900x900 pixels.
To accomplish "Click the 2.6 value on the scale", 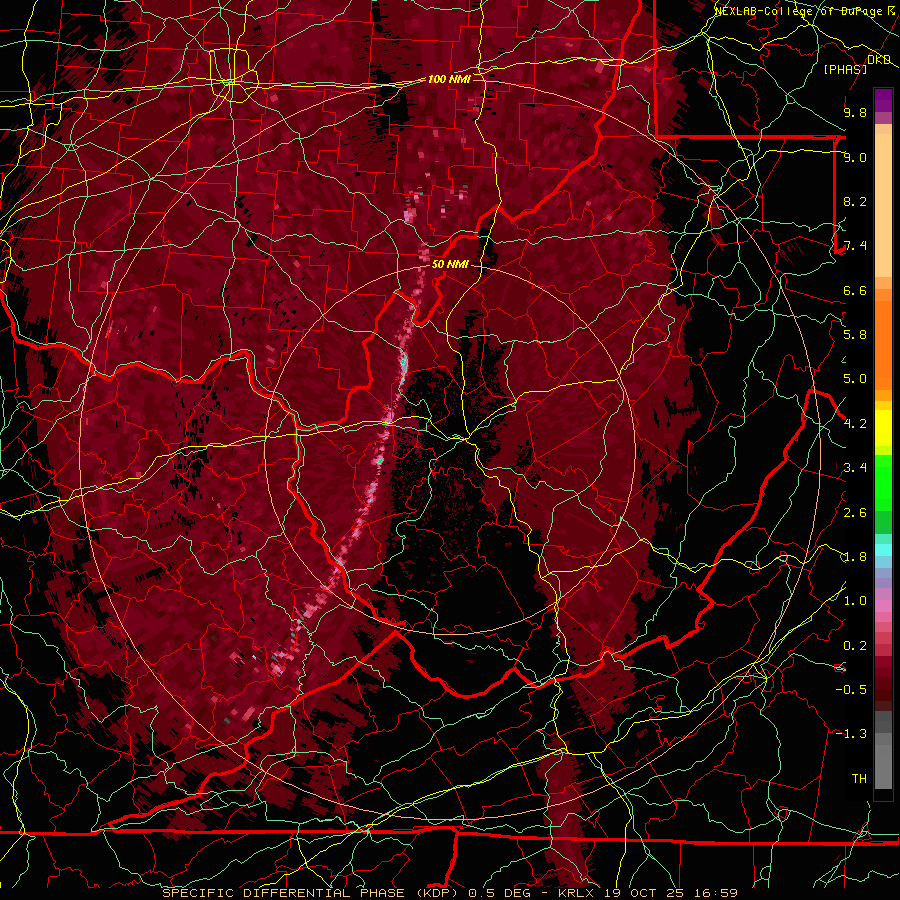I will coord(855,513).
